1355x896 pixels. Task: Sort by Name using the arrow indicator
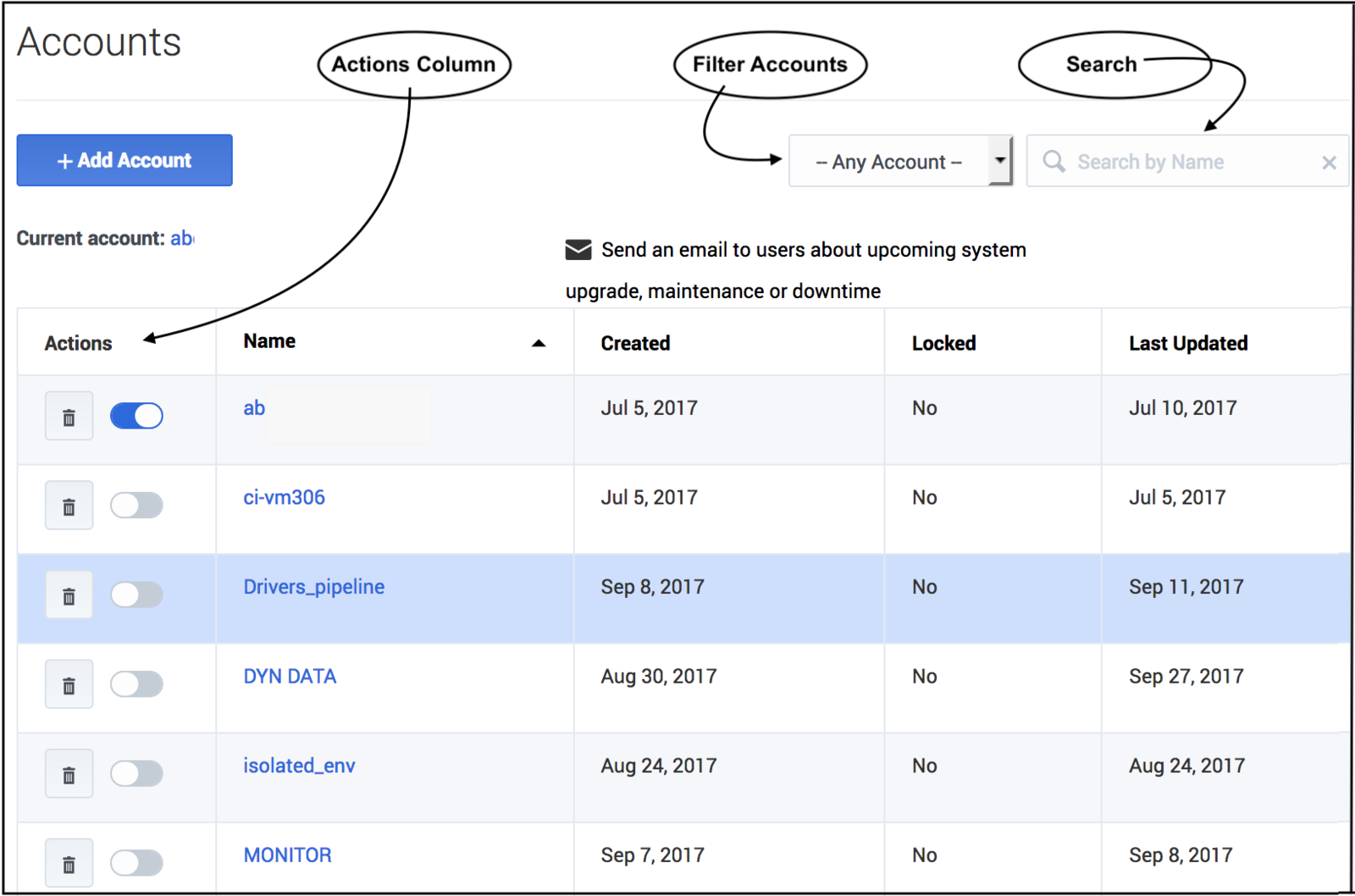[x=539, y=343]
